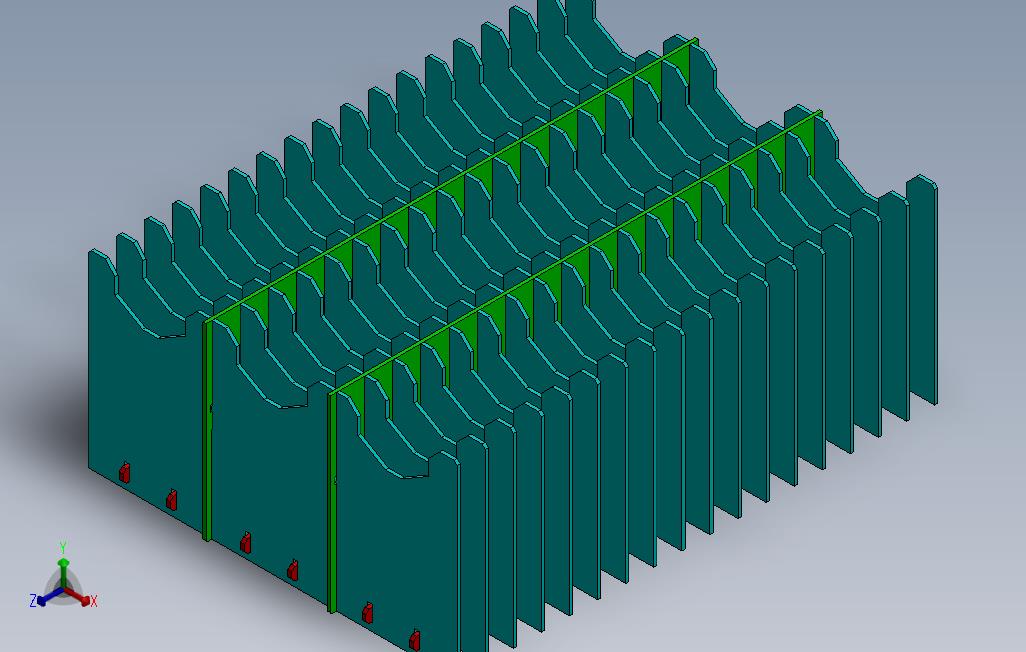Click the red X axis of the orientation triad
1026x652 pixels.
[x=77, y=596]
